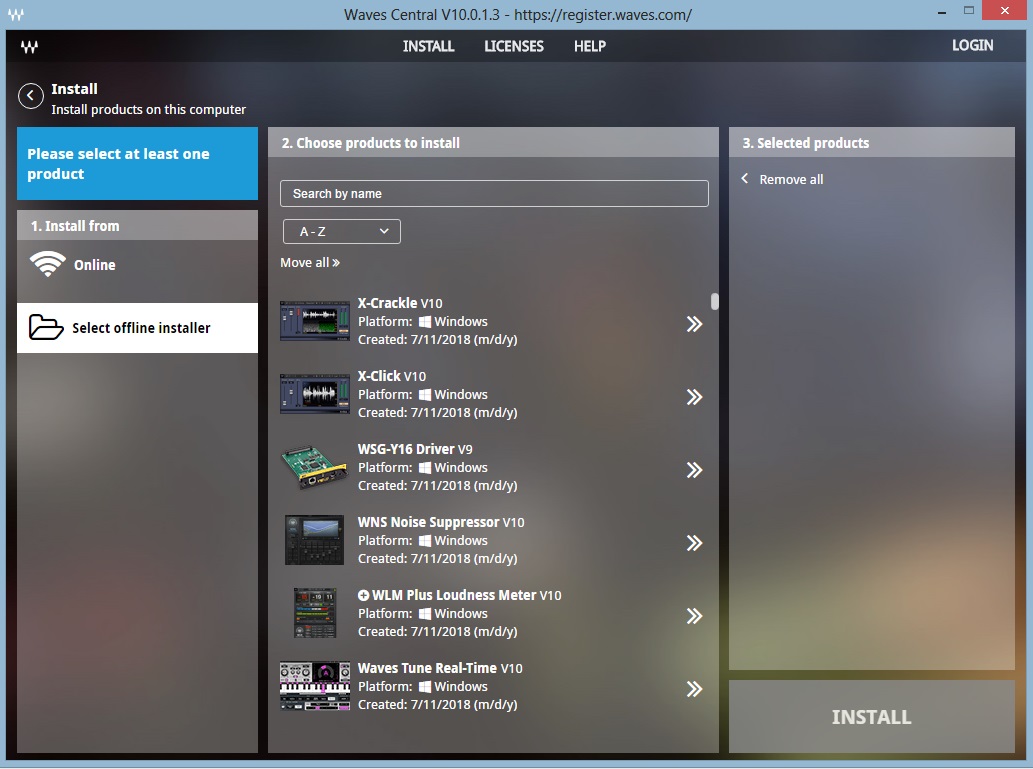Move X-Crackle V10 to selected products

694,324
